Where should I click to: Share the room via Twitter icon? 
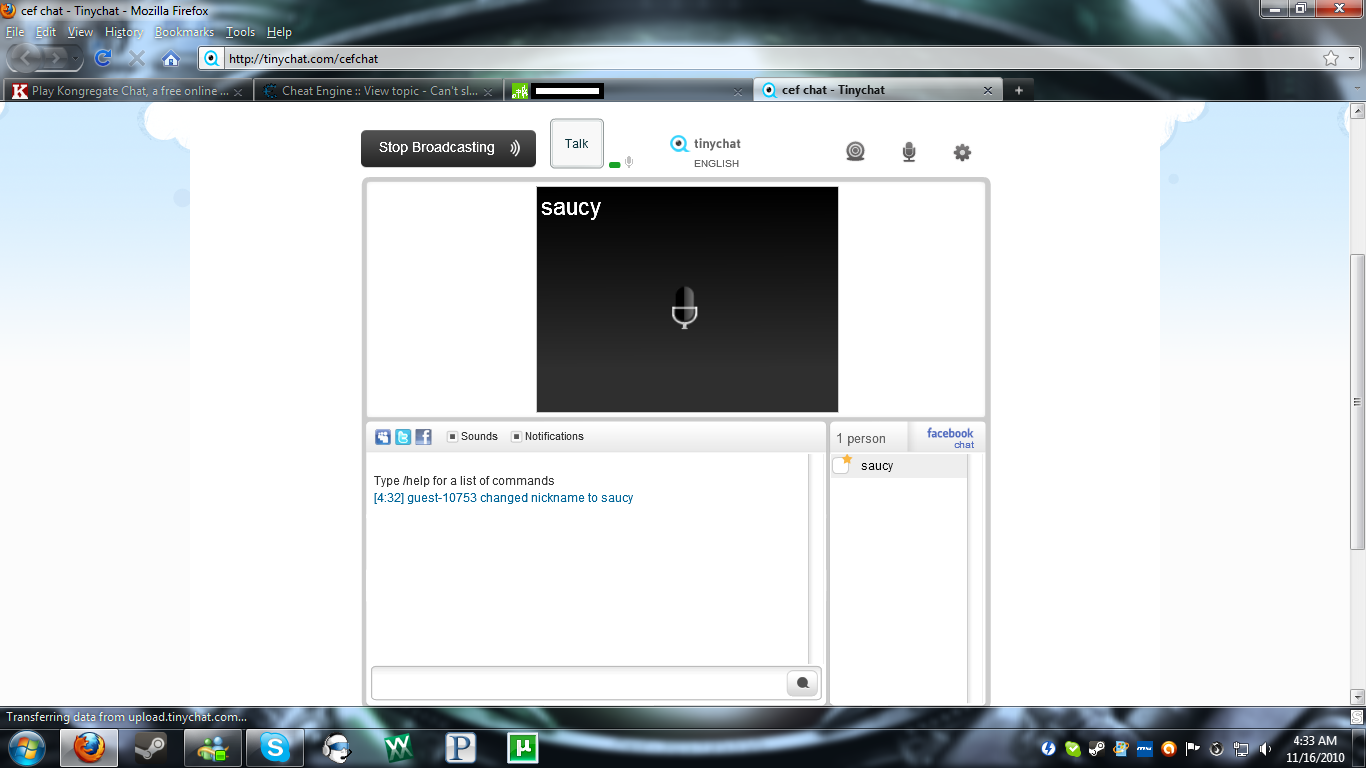pos(403,437)
